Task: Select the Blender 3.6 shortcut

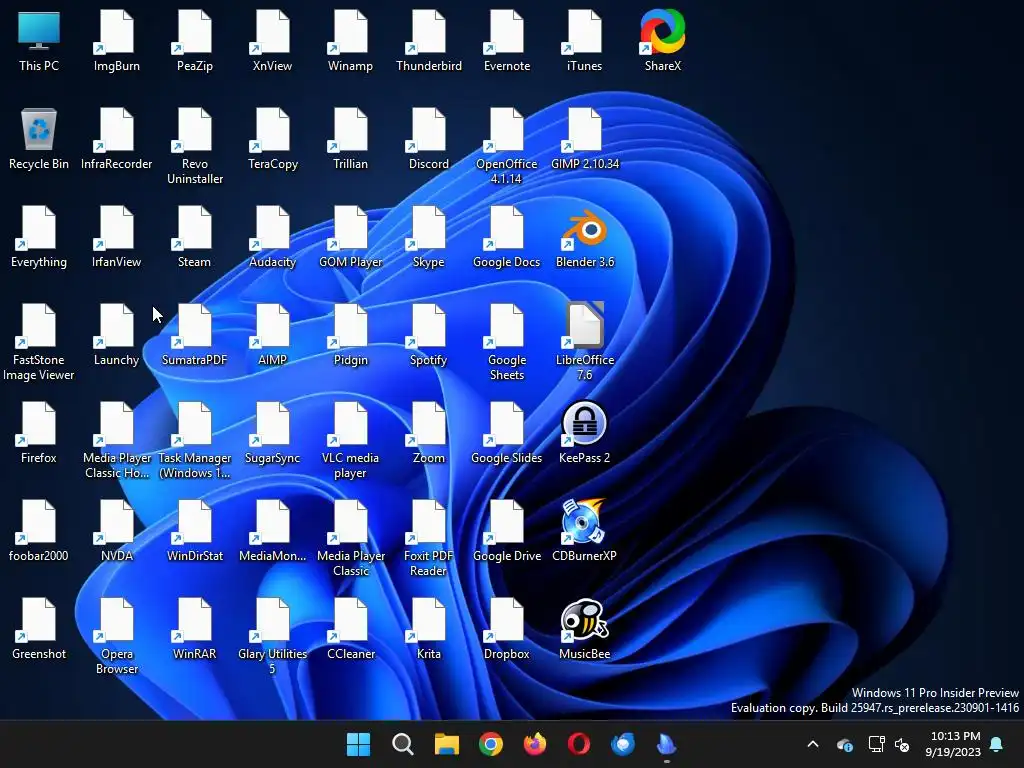Action: (584, 238)
